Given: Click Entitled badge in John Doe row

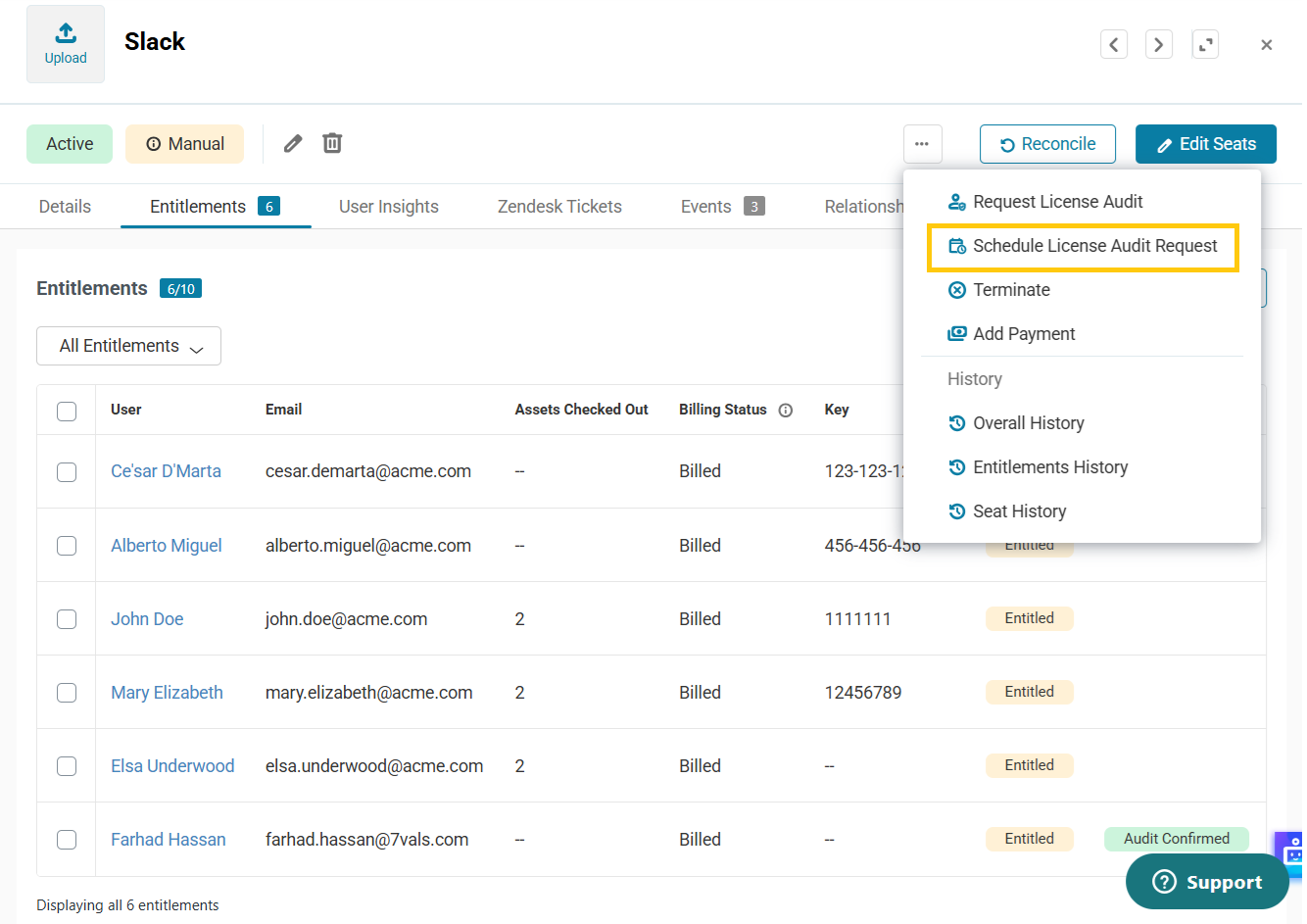Looking at the screenshot, I should coord(1030,618).
